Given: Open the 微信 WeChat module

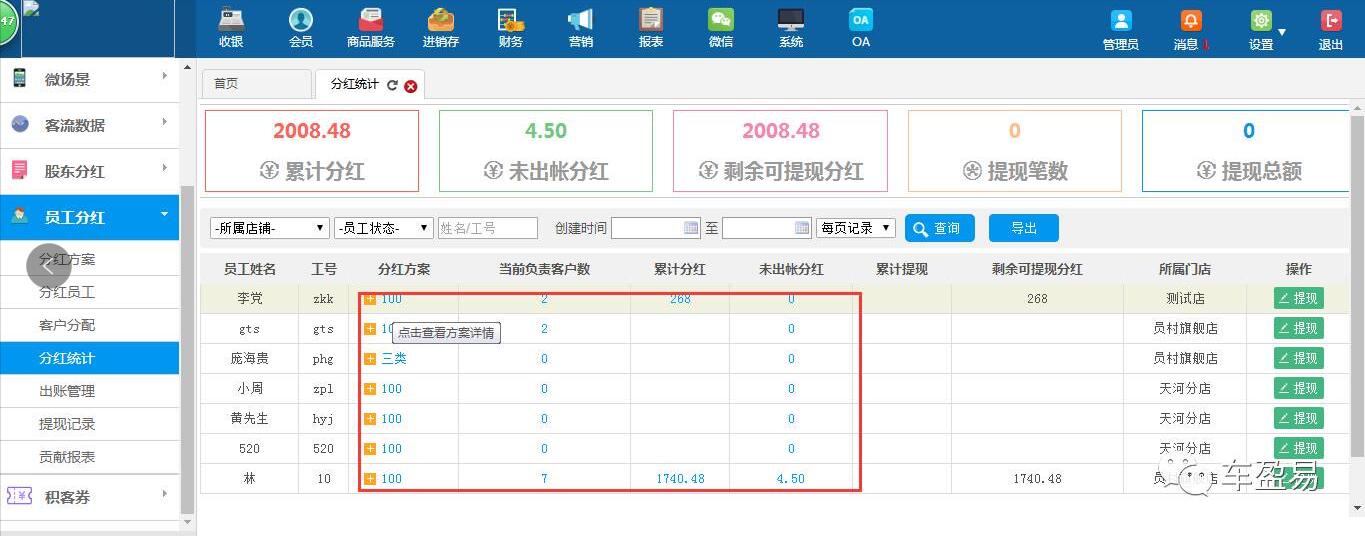Looking at the screenshot, I should tap(721, 28).
